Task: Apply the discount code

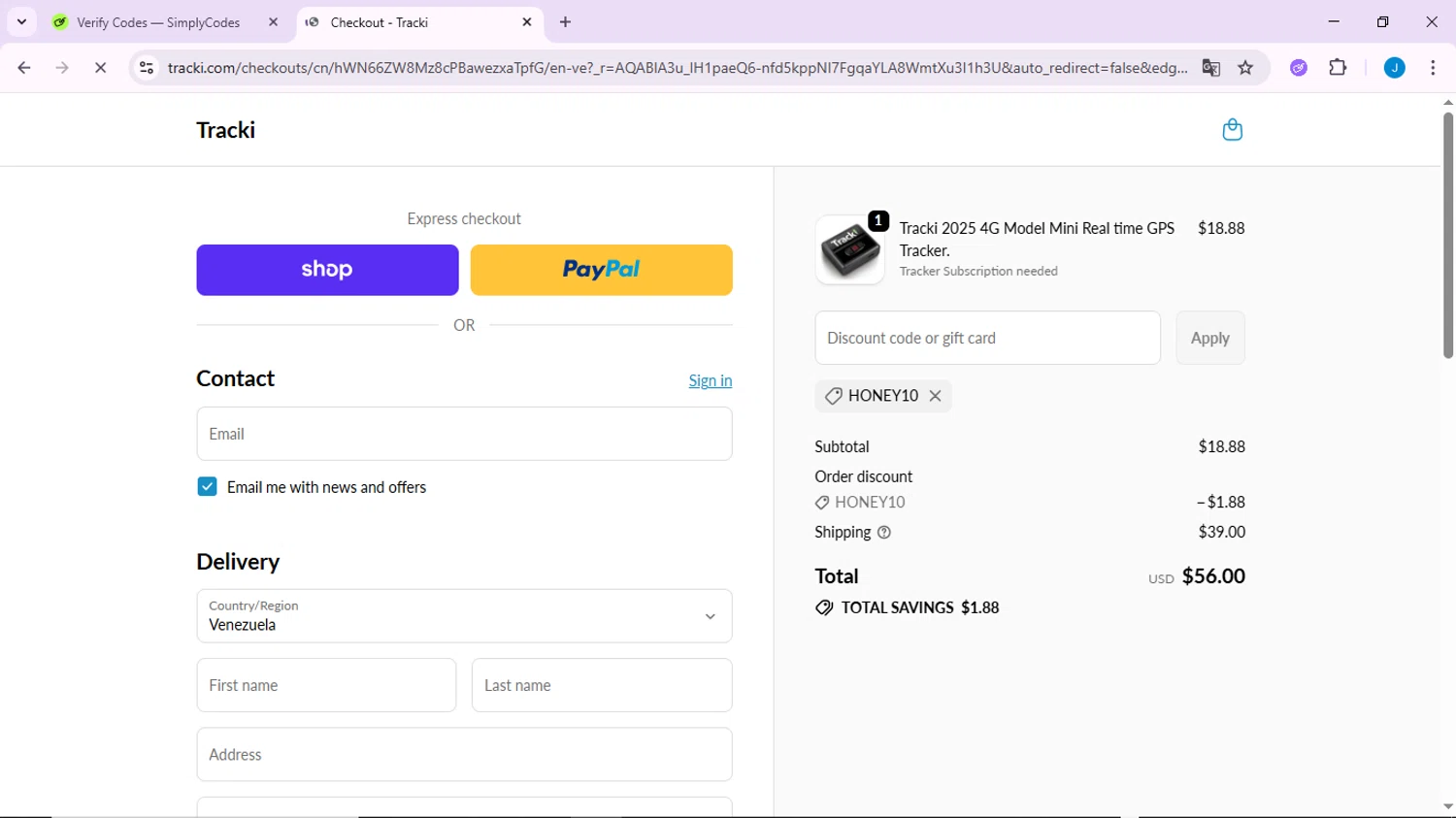Action: pyautogui.click(x=1209, y=338)
